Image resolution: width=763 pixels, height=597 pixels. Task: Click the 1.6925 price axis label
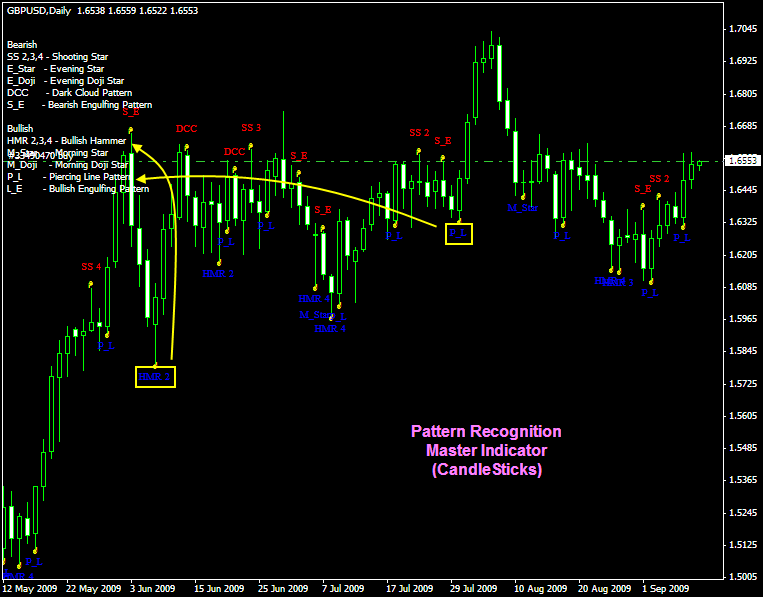pos(742,61)
